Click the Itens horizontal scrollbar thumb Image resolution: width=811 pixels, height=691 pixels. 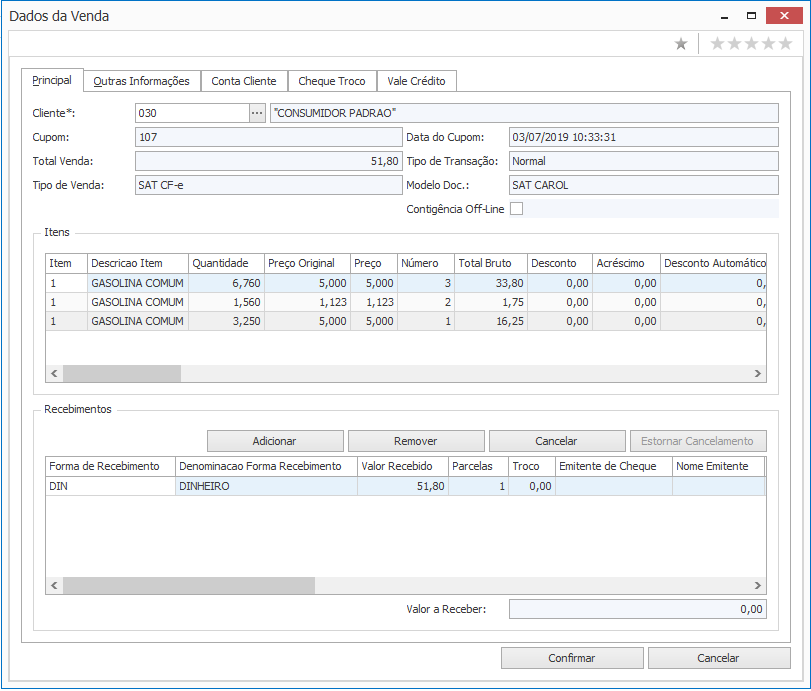pos(122,373)
